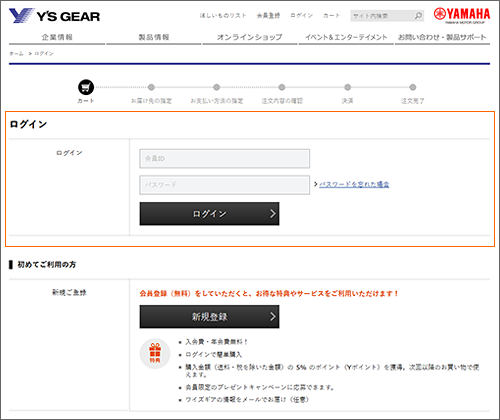The image size is (500, 420).
Task: Click the メールでお届け（任意） bullet
Action: pyautogui.click(x=247, y=400)
